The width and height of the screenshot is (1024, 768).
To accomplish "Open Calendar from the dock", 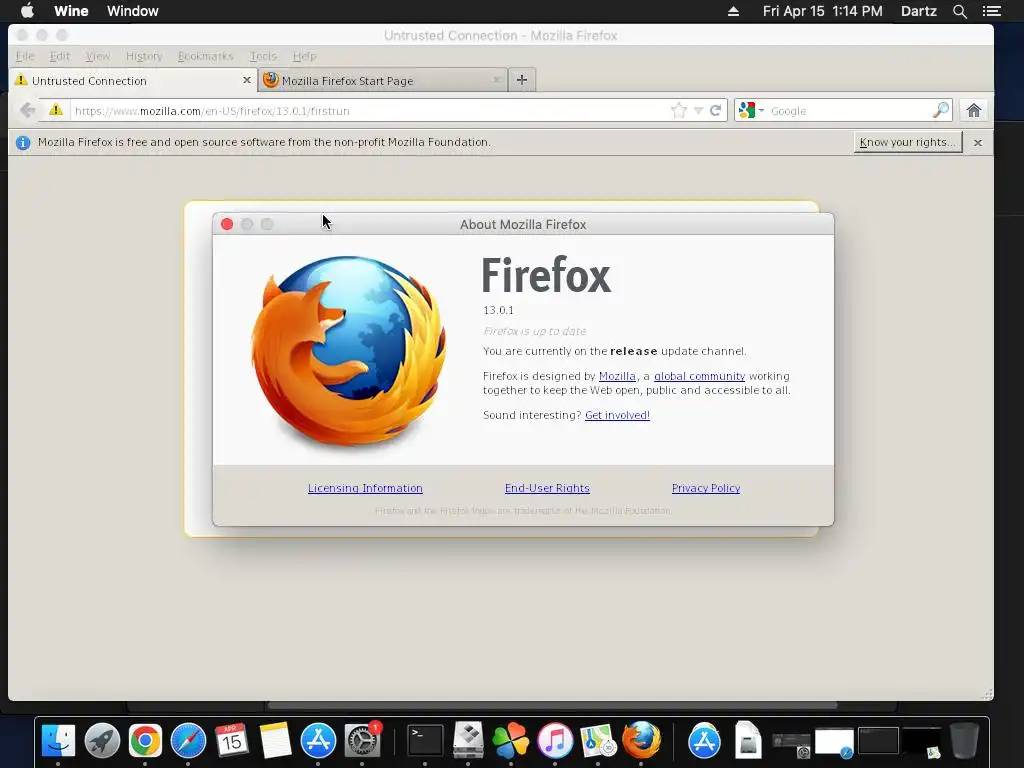I will coord(231,741).
